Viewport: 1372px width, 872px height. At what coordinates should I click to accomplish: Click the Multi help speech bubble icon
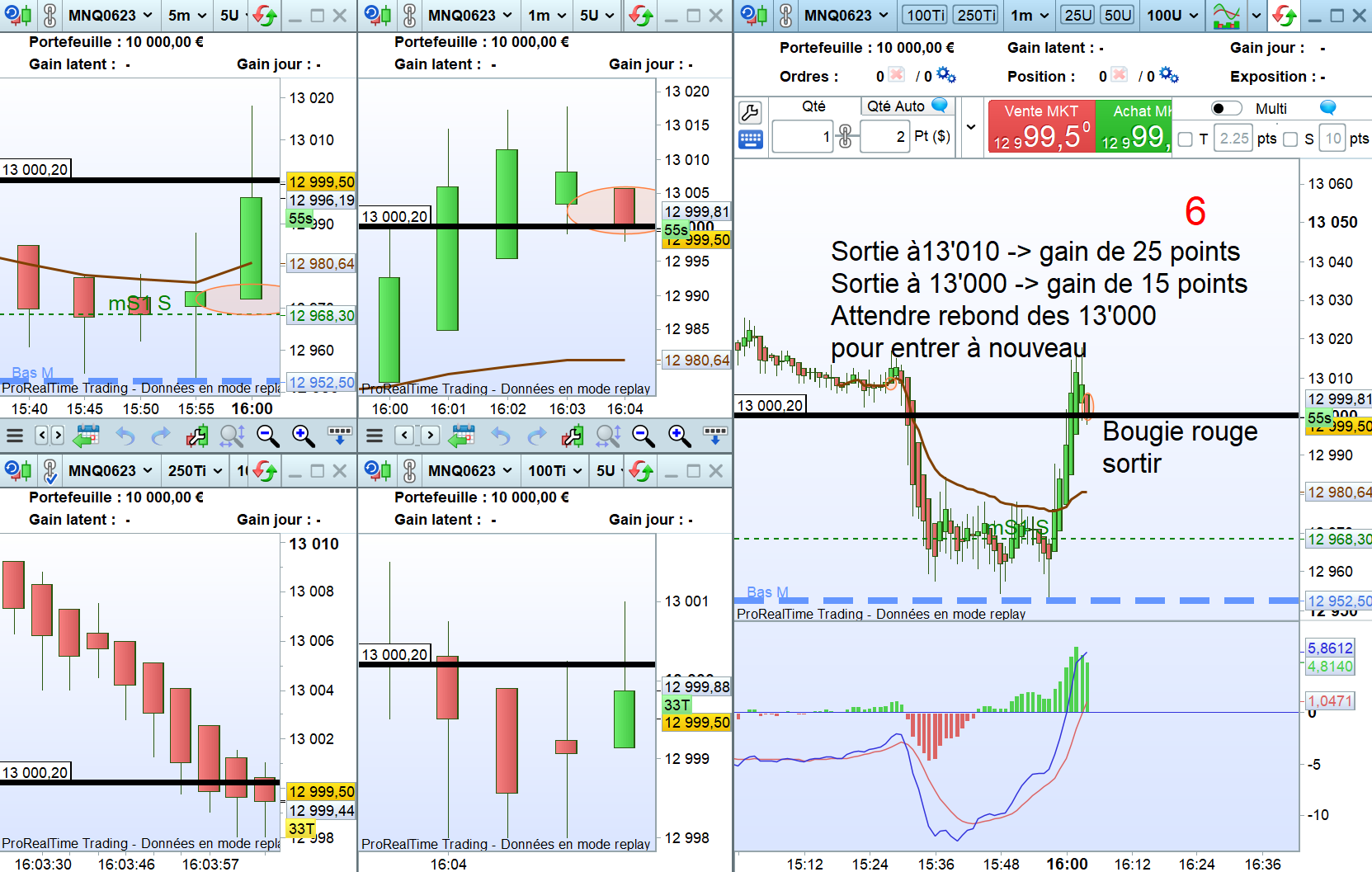coord(1327,107)
